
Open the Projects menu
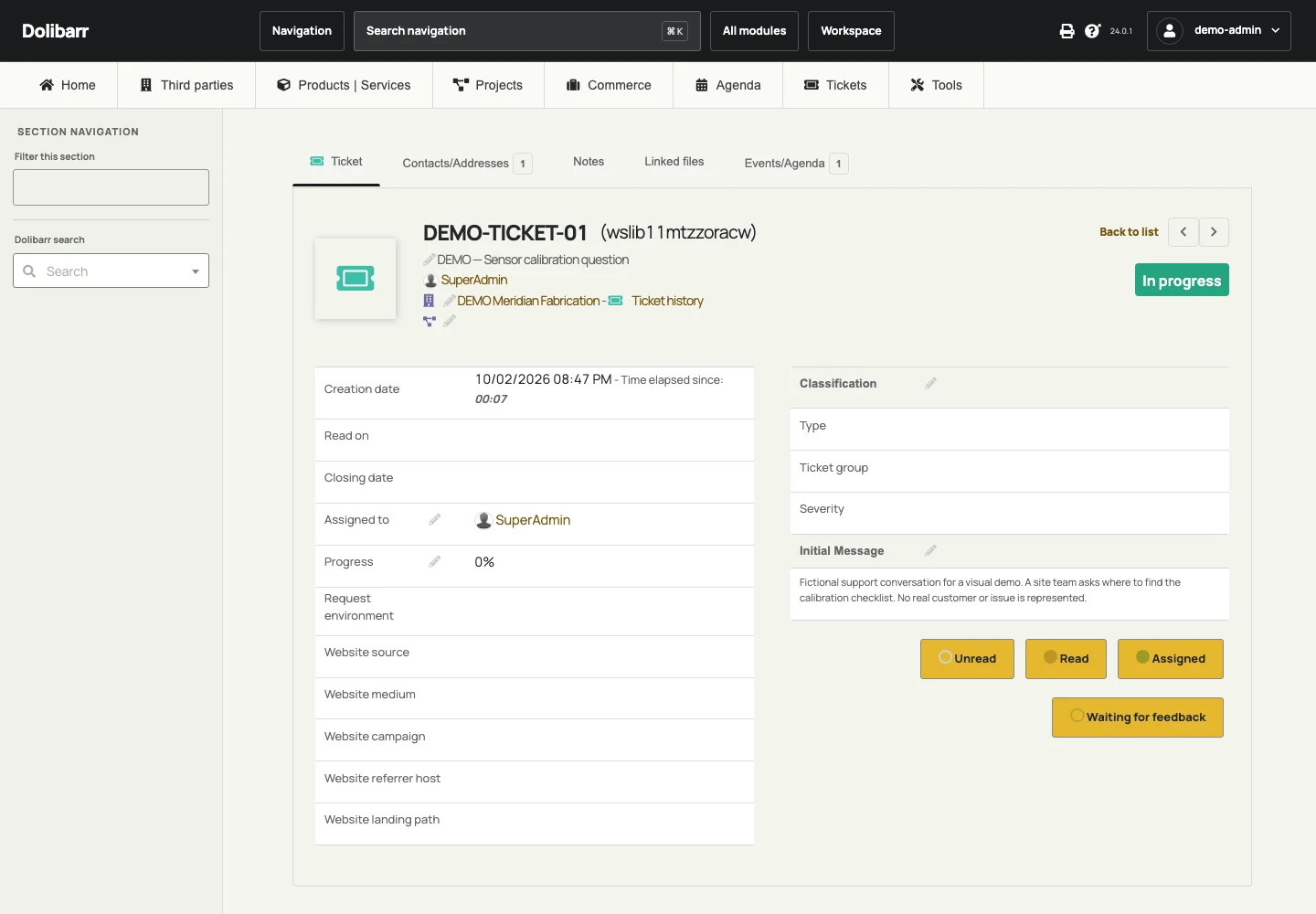[488, 85]
